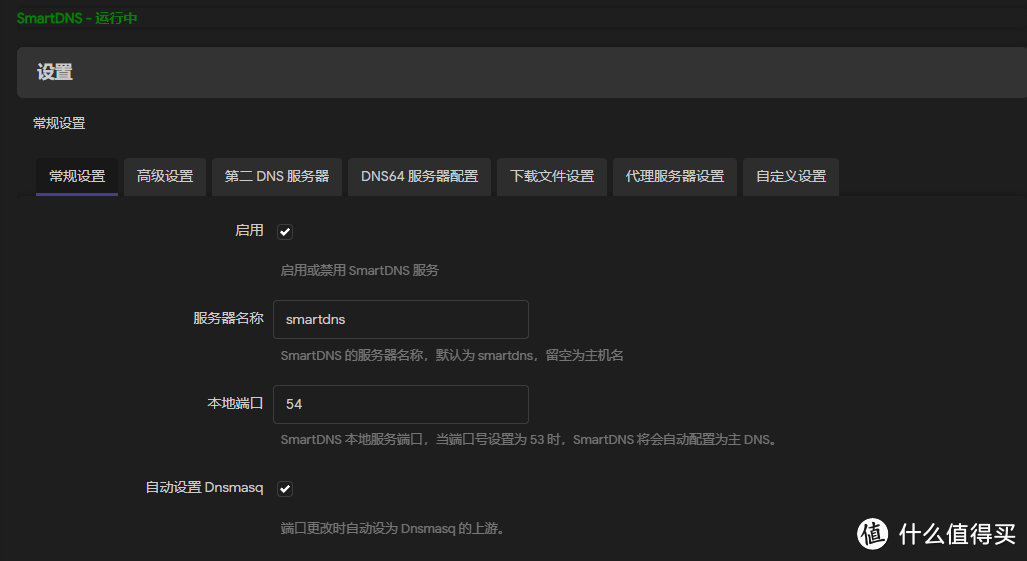Toggle the 启用 checkbox
This screenshot has height=561, width=1027.
coord(285,232)
